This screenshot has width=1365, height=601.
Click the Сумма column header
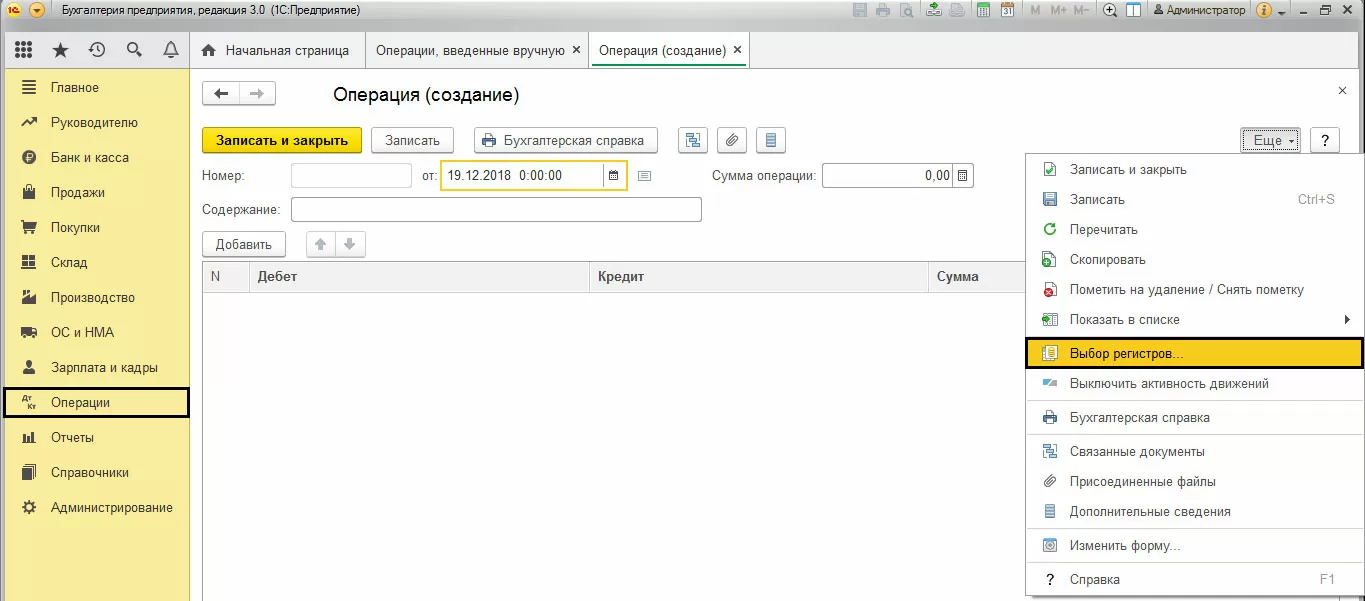click(x=978, y=277)
